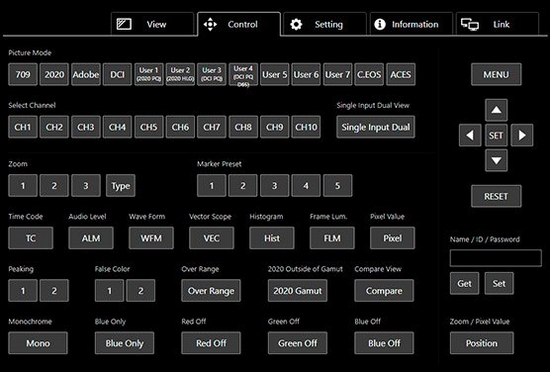Click the Compare view button
Viewport: 550px width, 372px height.
[x=384, y=290]
